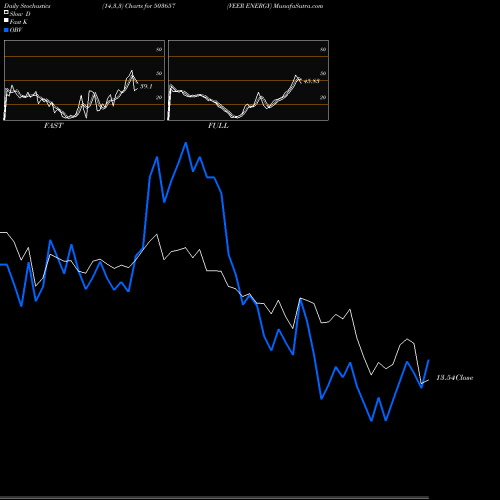Click the end point of the white close line
Image resolution: width=500 pixels, height=500 pixels.
pyautogui.click(x=428, y=380)
